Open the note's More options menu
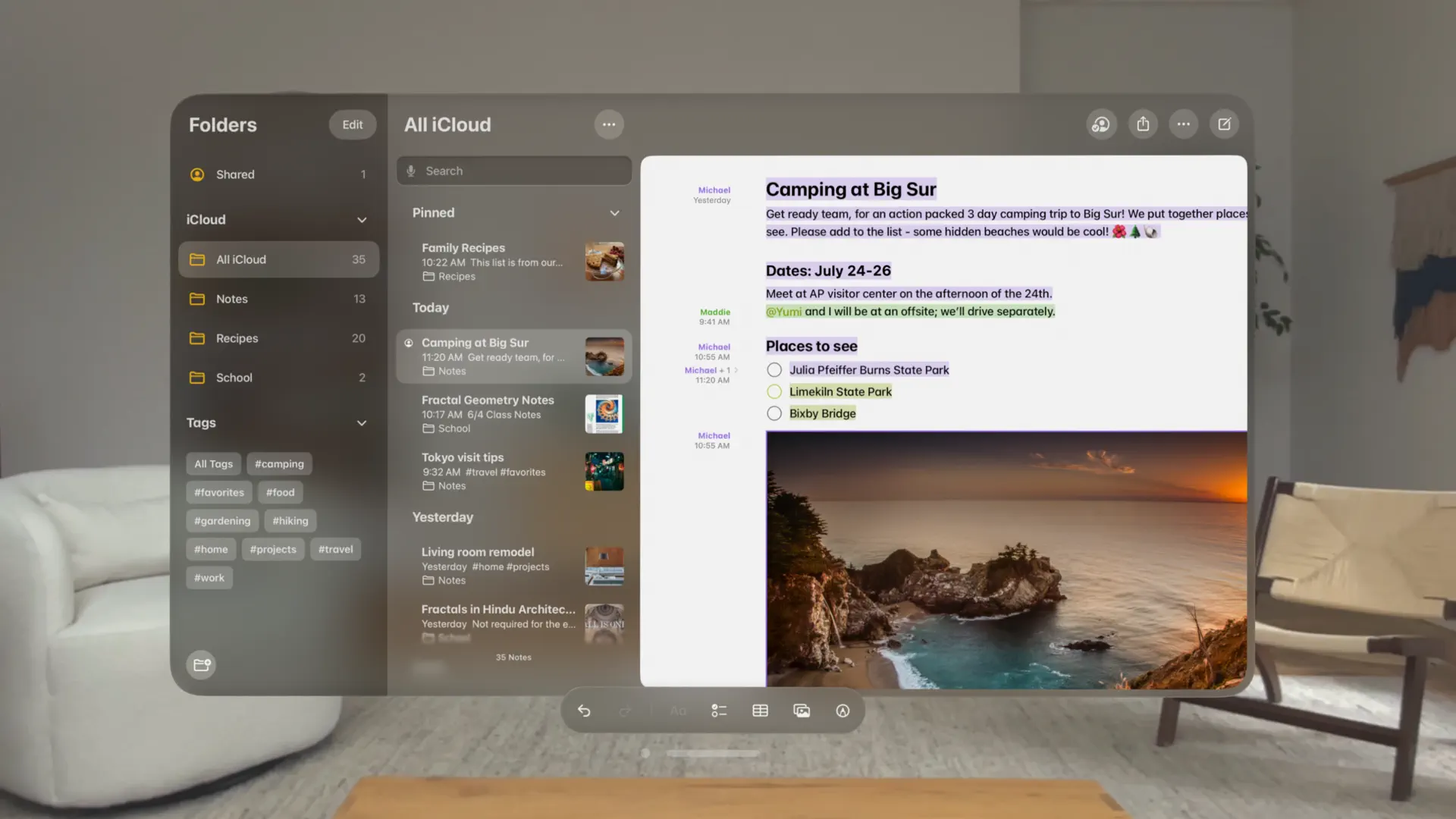 pos(1183,124)
